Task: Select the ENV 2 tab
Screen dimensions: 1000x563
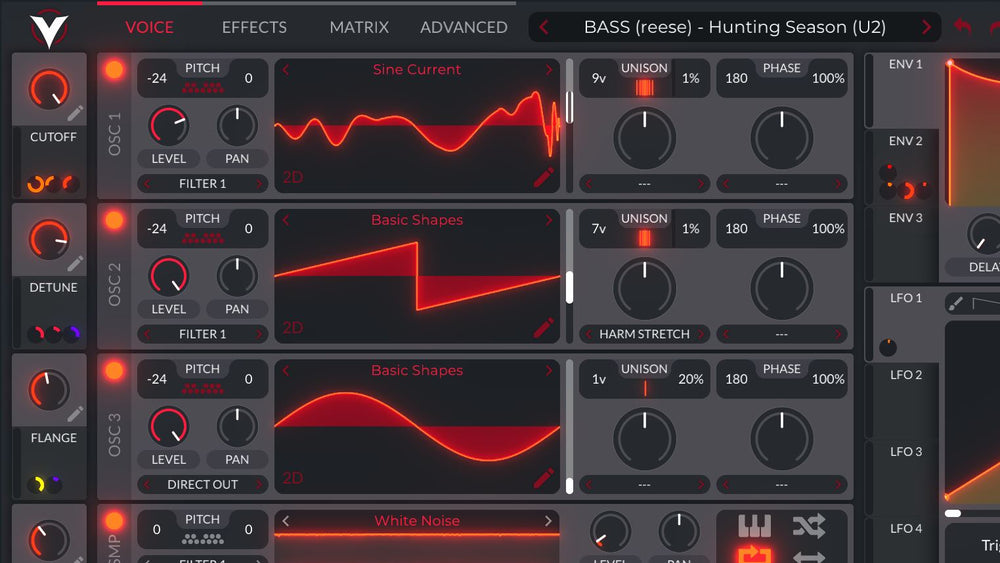Action: pyautogui.click(x=905, y=141)
